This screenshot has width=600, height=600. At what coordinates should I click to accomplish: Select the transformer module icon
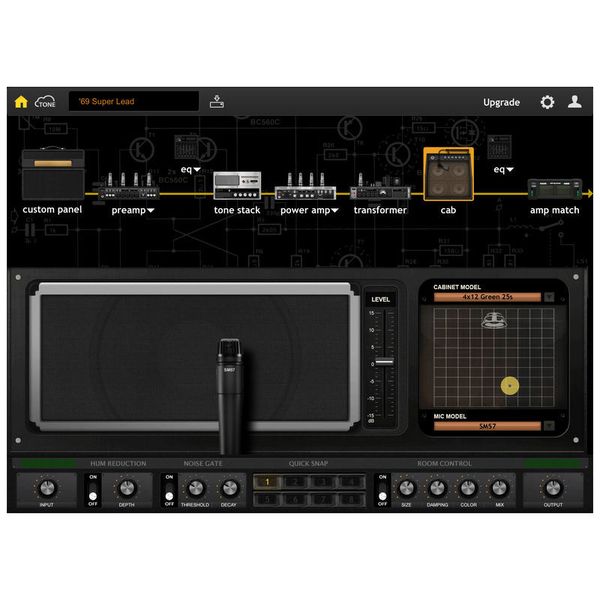point(380,187)
